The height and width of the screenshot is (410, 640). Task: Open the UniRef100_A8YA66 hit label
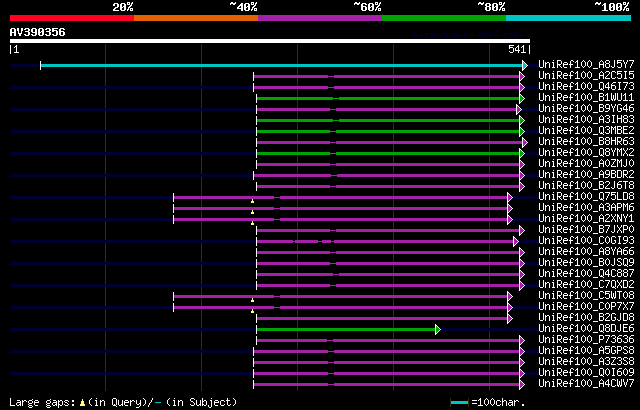click(x=587, y=252)
